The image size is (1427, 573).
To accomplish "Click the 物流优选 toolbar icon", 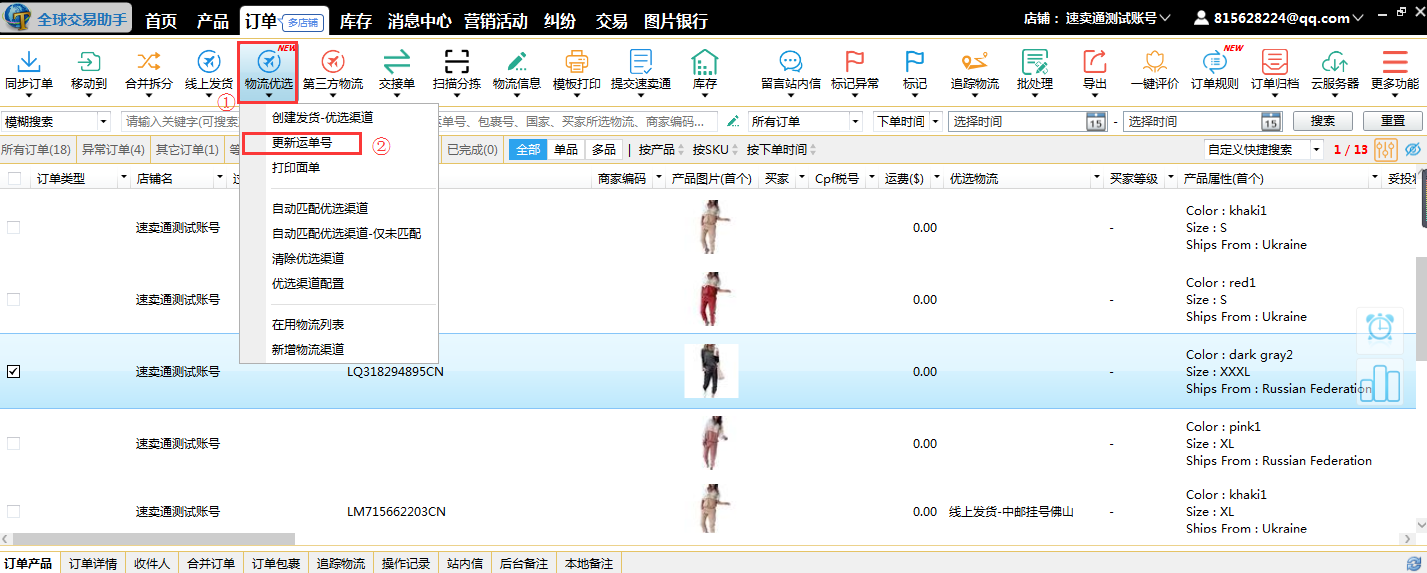I will tap(268, 61).
